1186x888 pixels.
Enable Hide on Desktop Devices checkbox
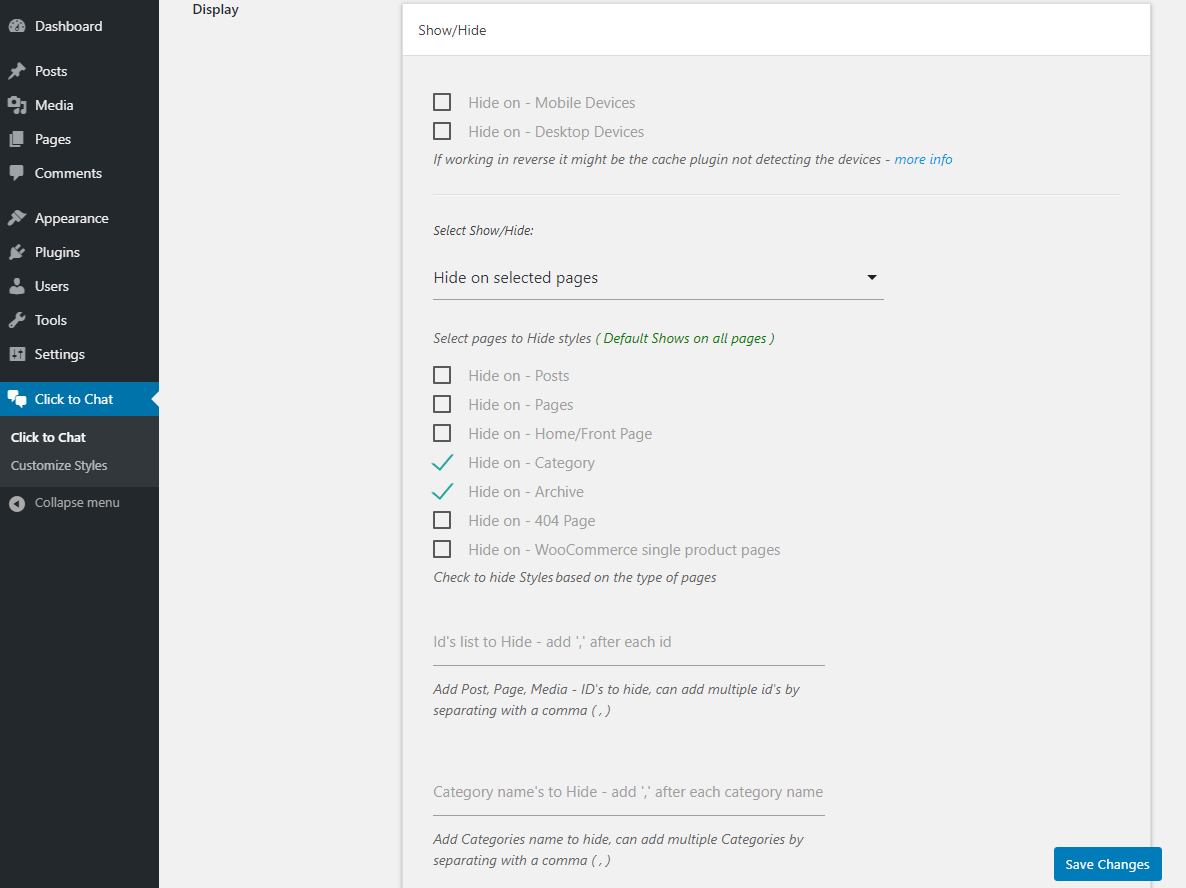442,131
